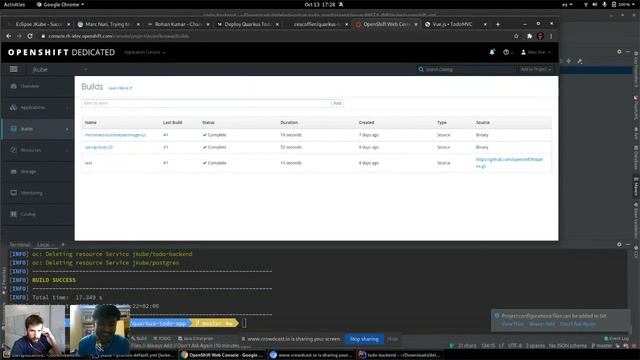This screenshot has height=360, width=640.
Task: Open the Add to Project dropdown
Action: coord(536,69)
